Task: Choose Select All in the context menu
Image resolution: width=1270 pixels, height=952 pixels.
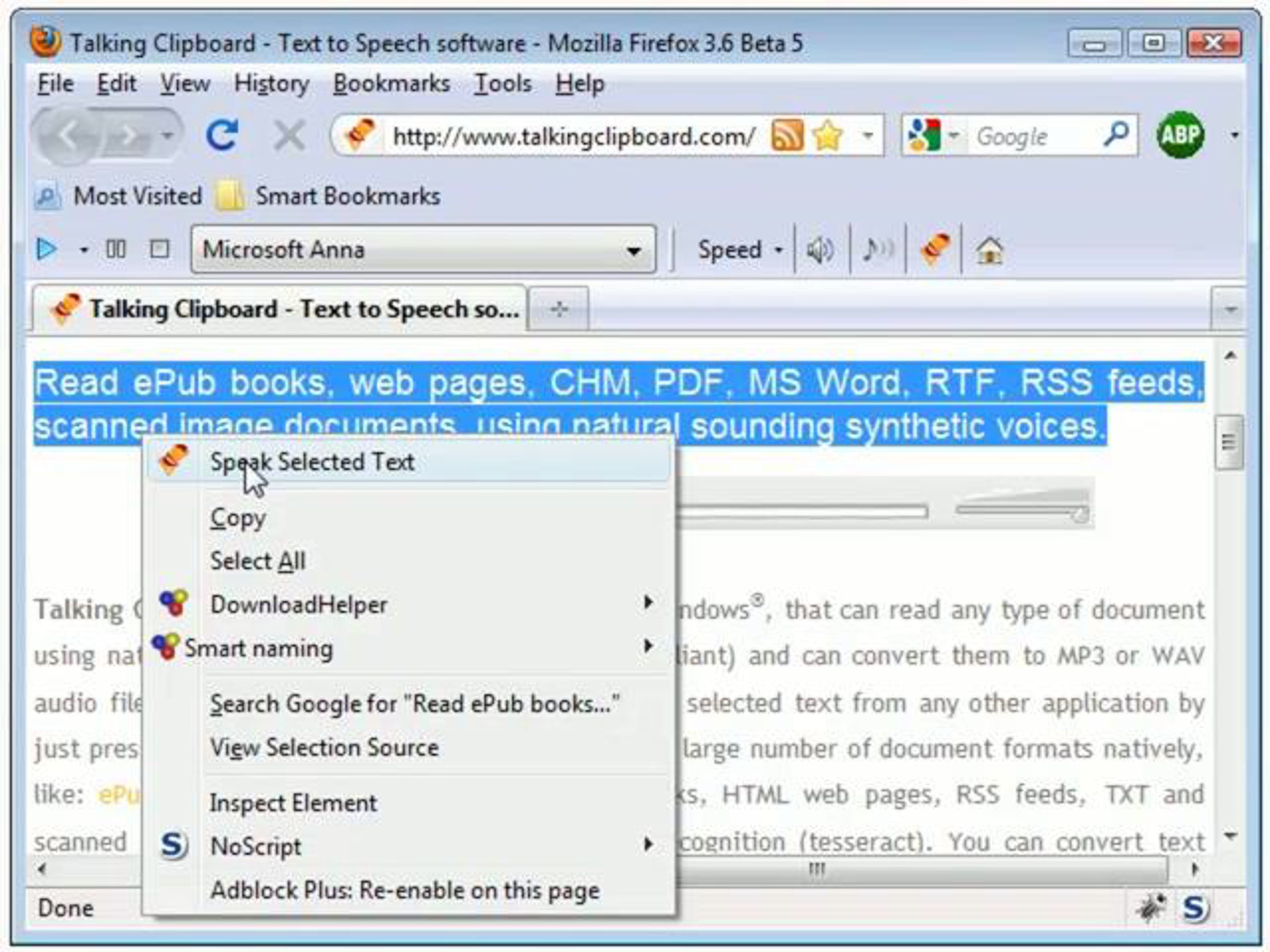Action: [409, 561]
